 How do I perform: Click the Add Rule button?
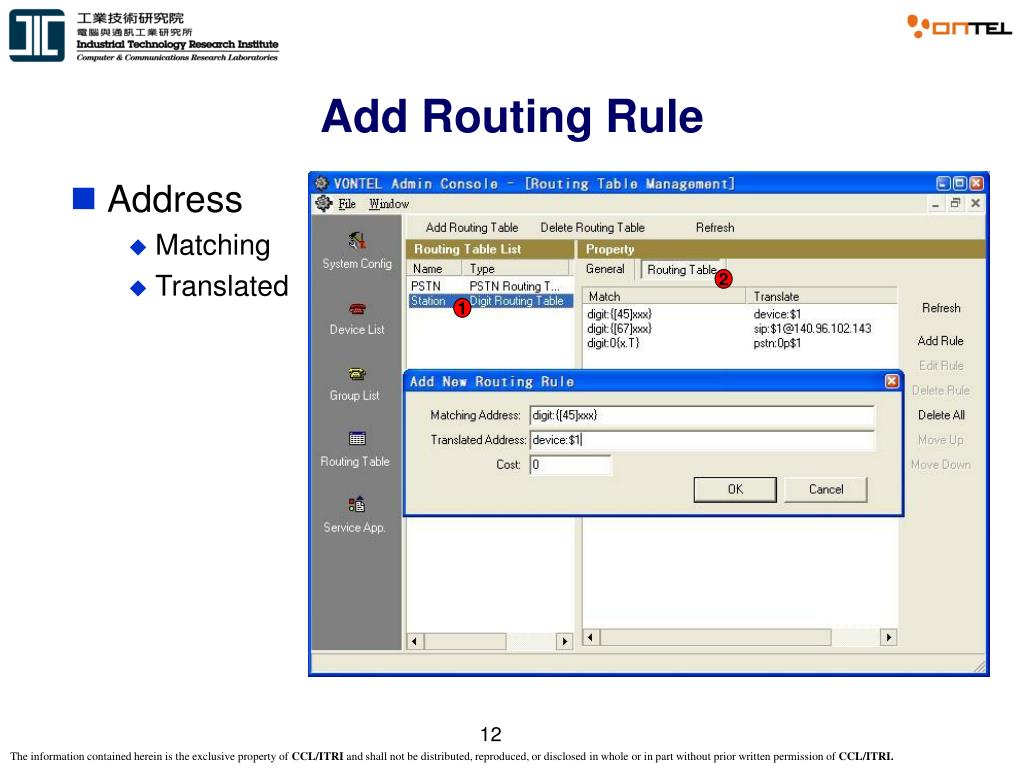pos(940,341)
